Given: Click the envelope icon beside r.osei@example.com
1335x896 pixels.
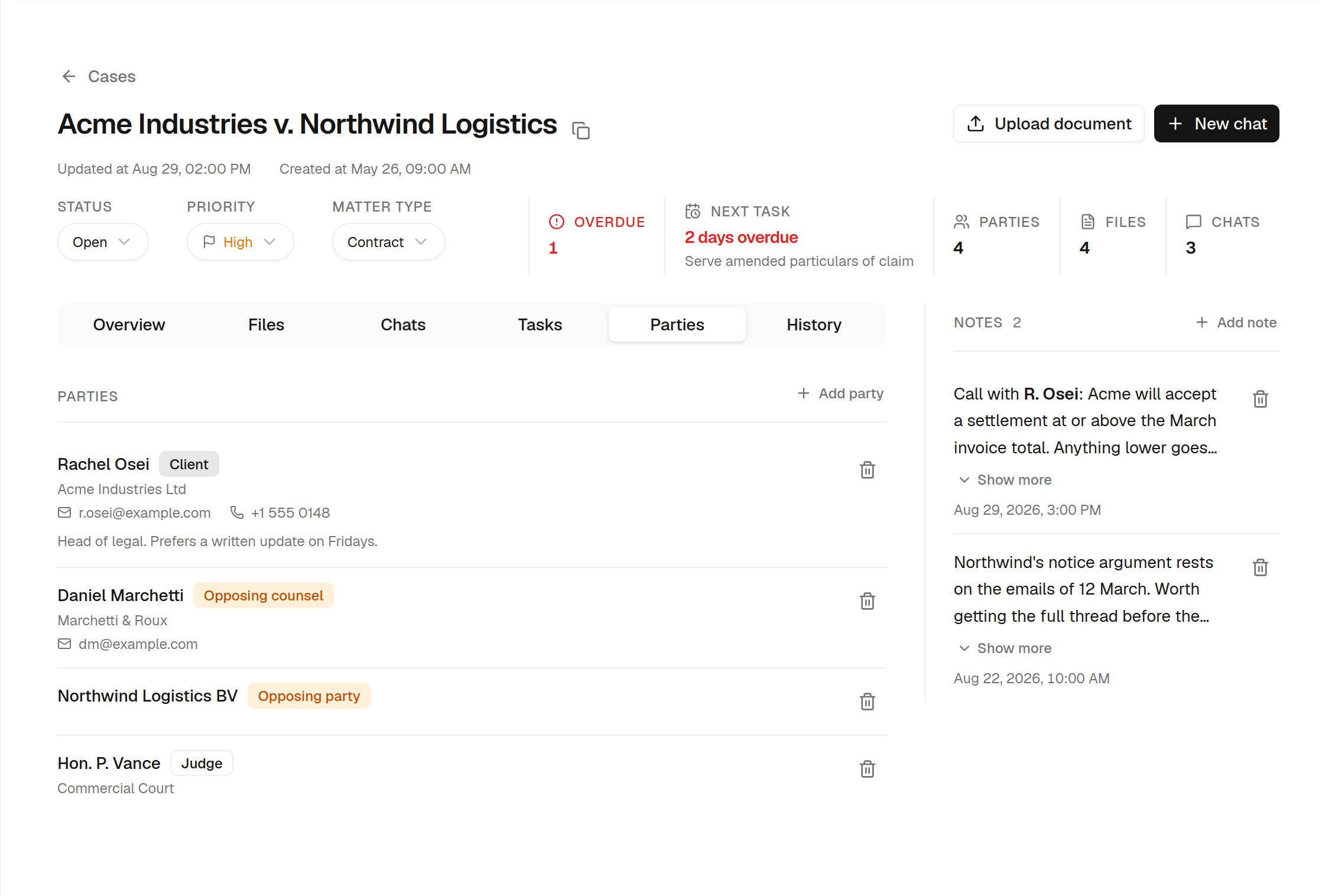Looking at the screenshot, I should [x=64, y=512].
